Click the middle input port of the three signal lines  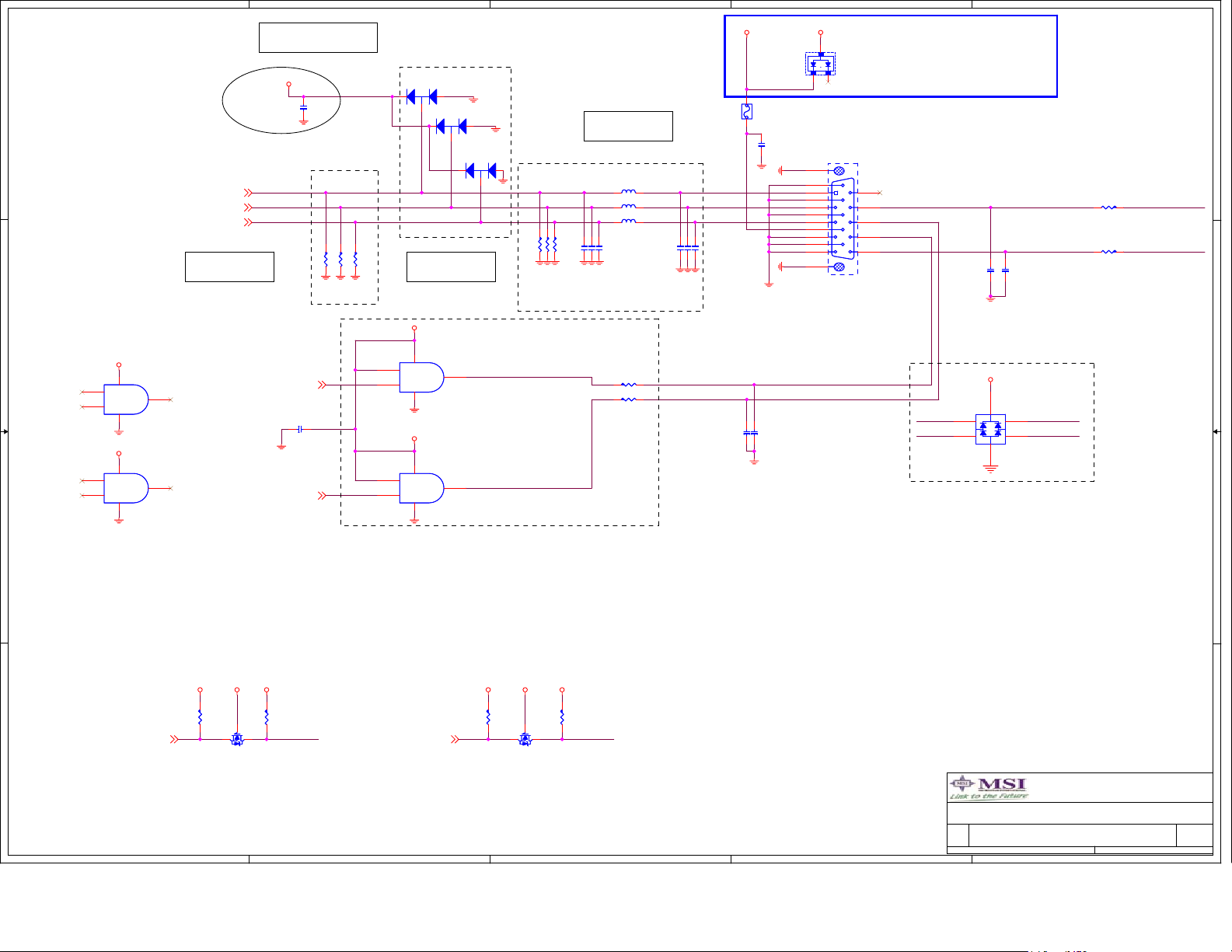click(x=248, y=207)
